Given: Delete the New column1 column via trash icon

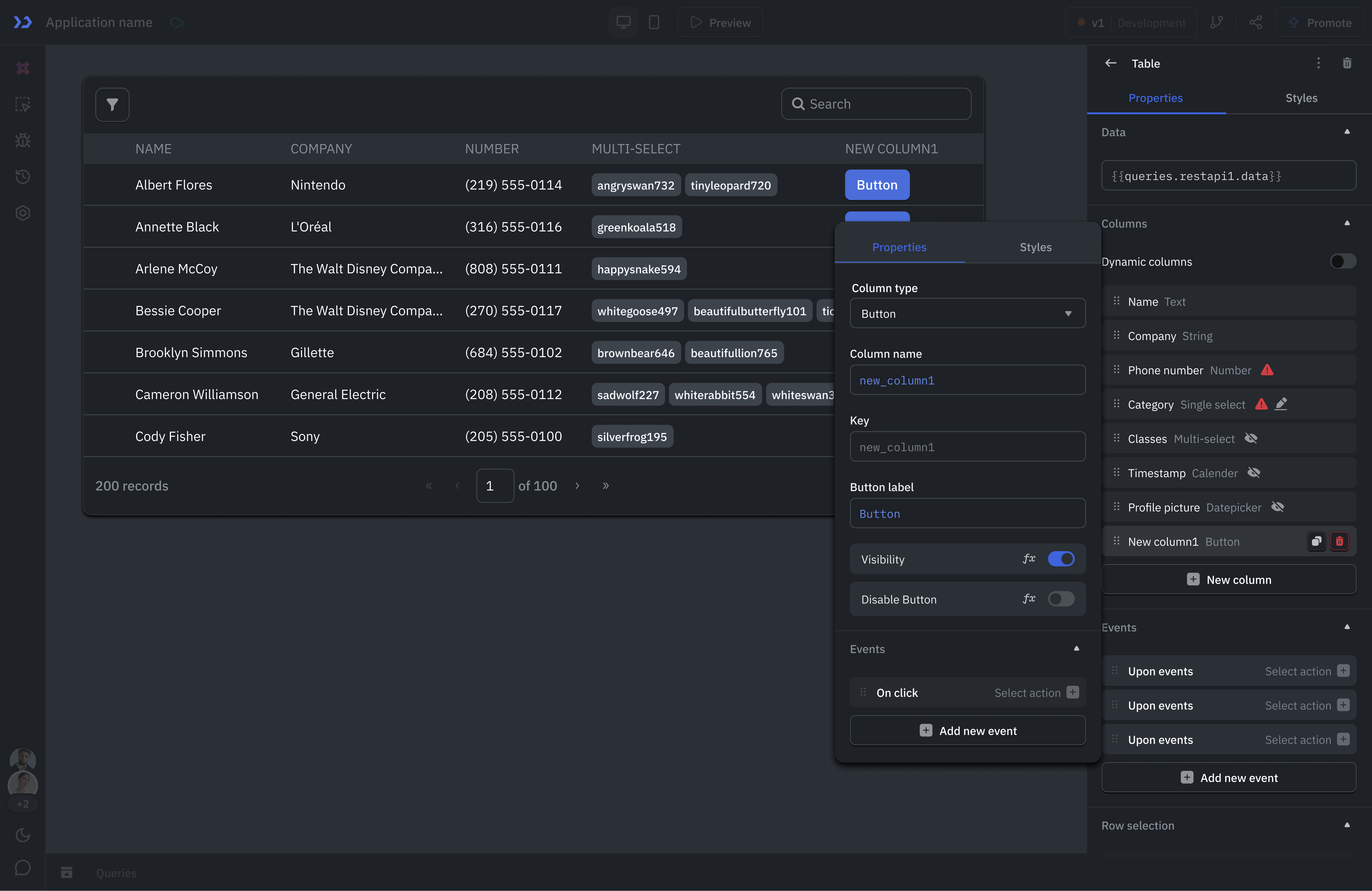Looking at the screenshot, I should pyautogui.click(x=1339, y=541).
